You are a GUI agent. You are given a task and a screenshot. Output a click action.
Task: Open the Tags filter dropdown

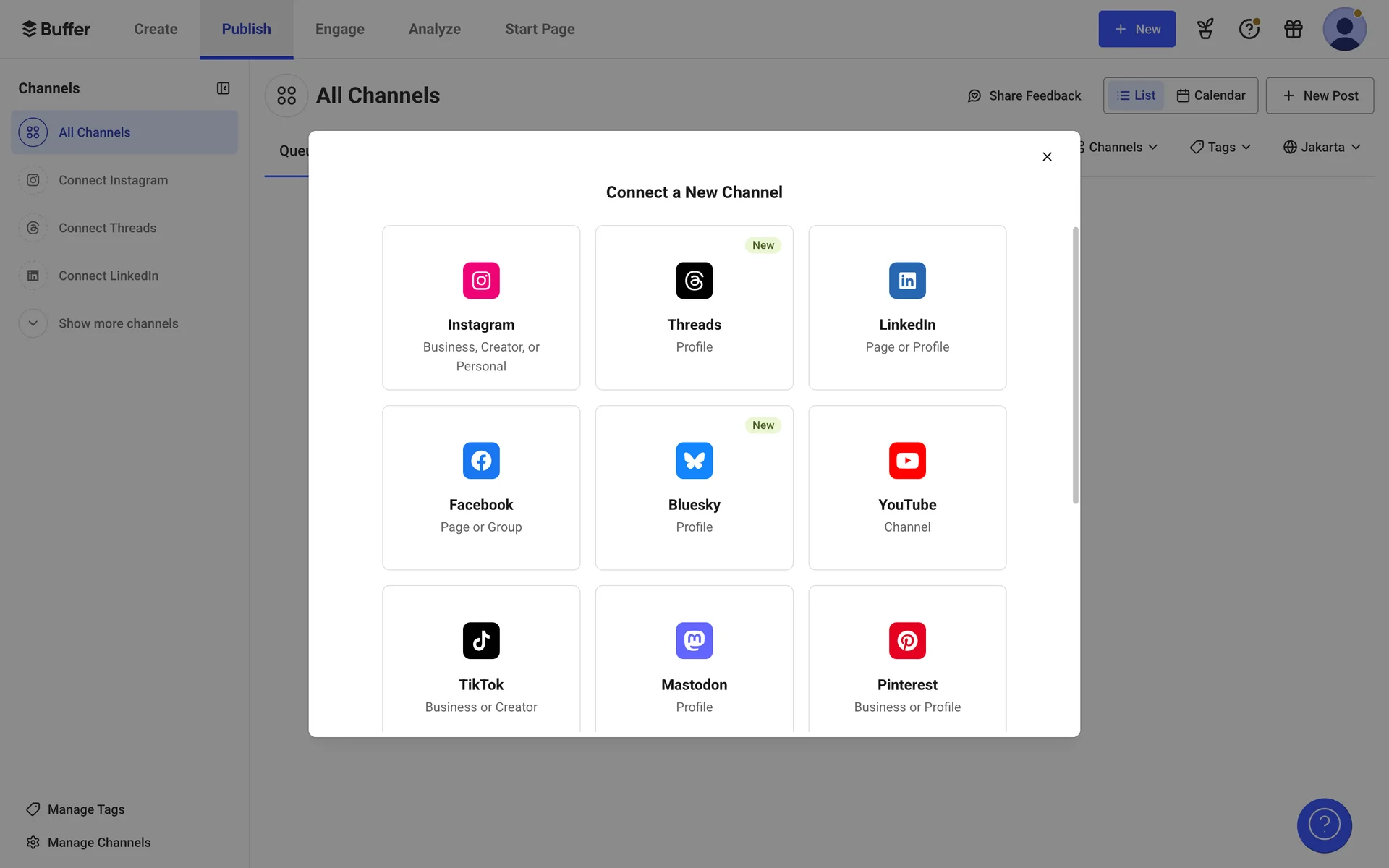point(1220,147)
